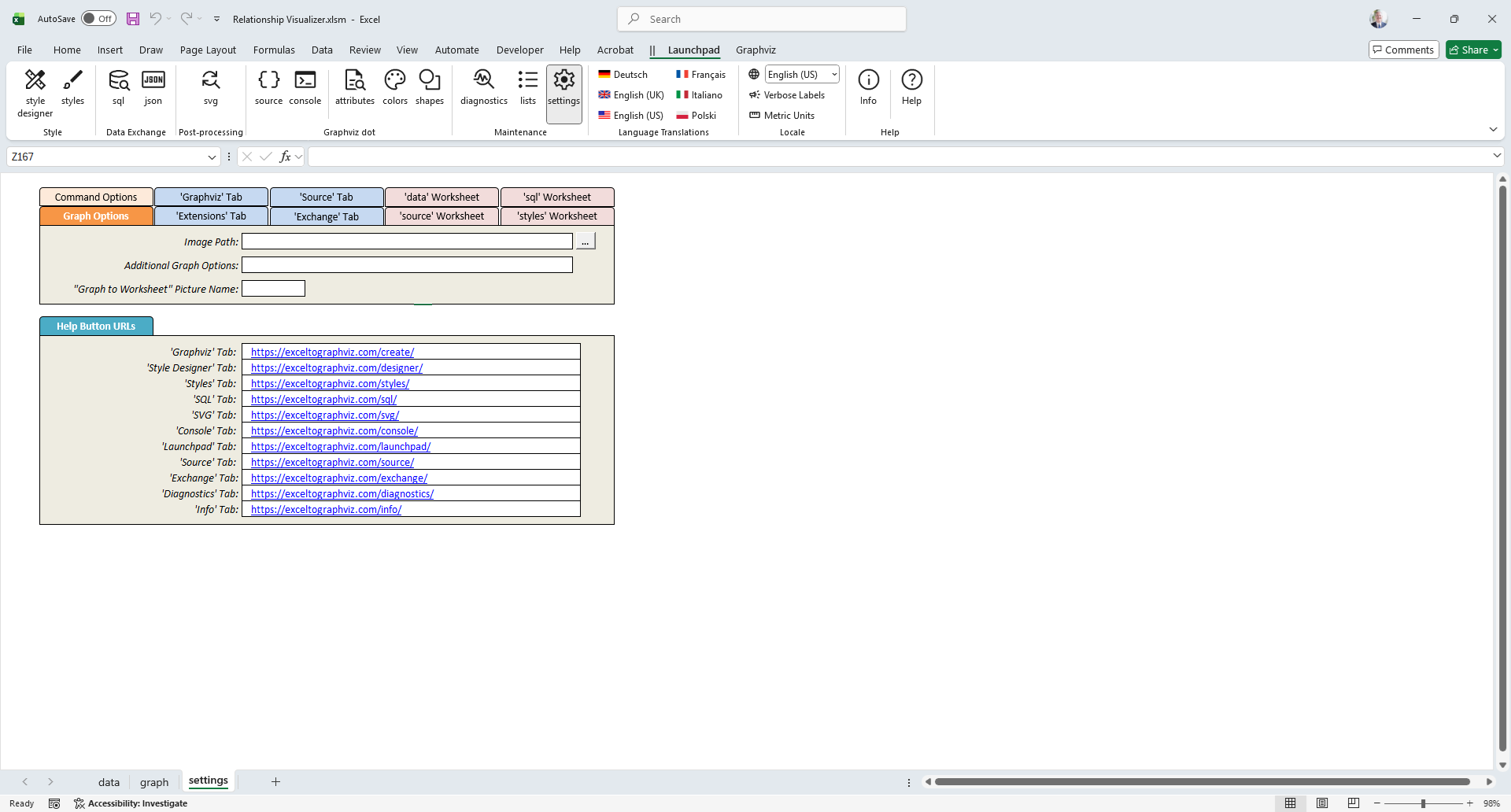Viewport: 1511px width, 812px height.
Task: Expand the formula bar
Action: click(x=1496, y=156)
